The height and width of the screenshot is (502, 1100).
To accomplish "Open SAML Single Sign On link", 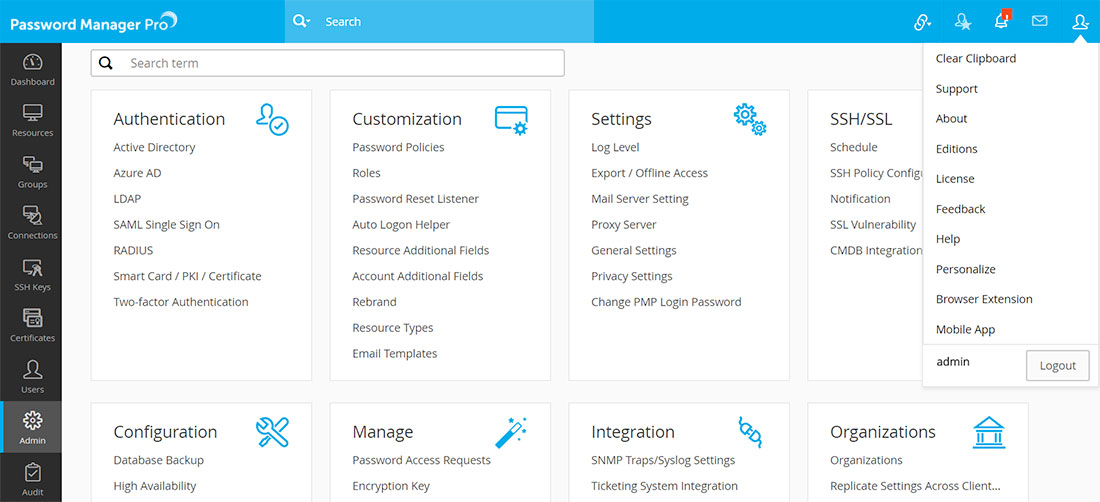I will [166, 225].
